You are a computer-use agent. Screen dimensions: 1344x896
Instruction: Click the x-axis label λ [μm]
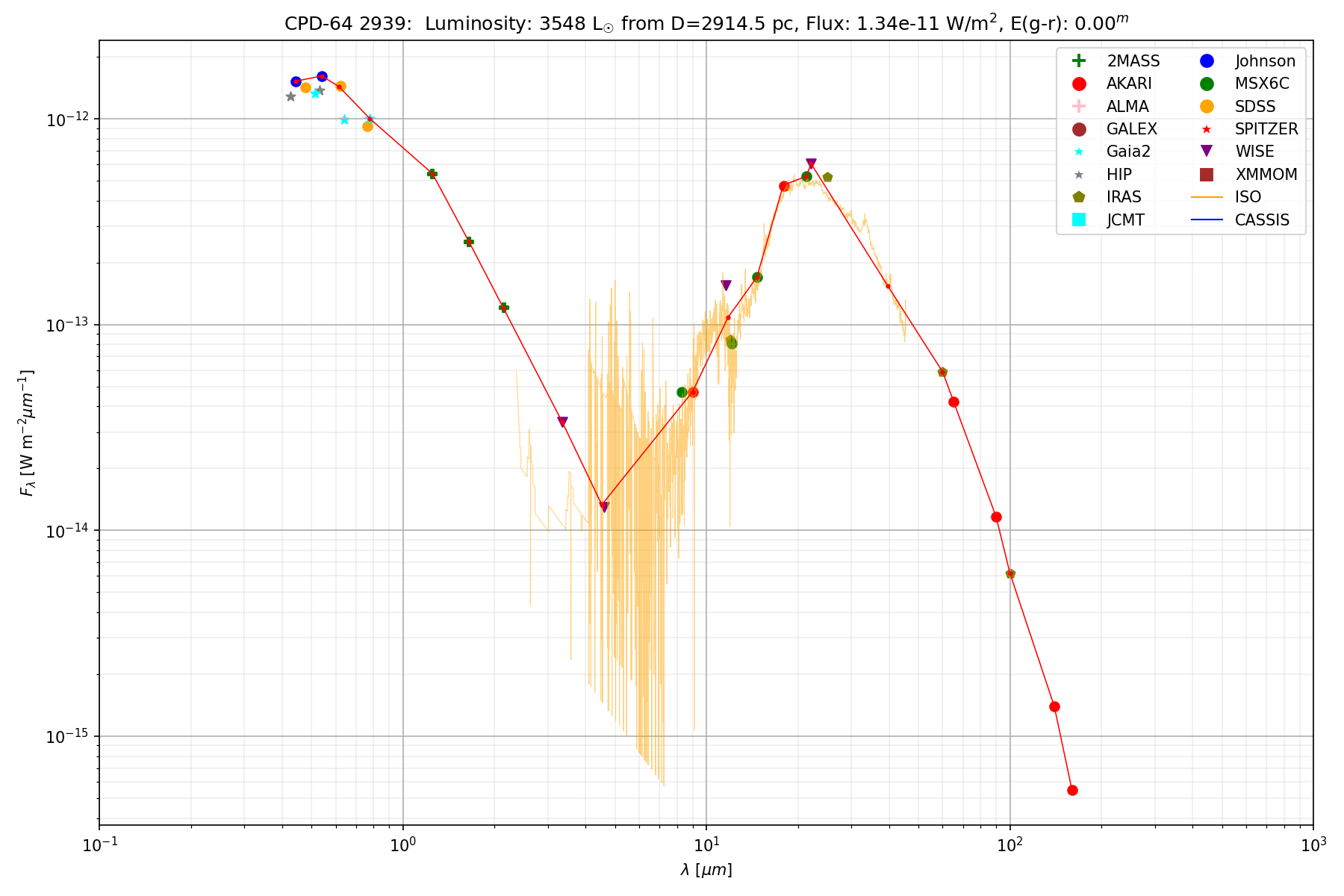(706, 870)
